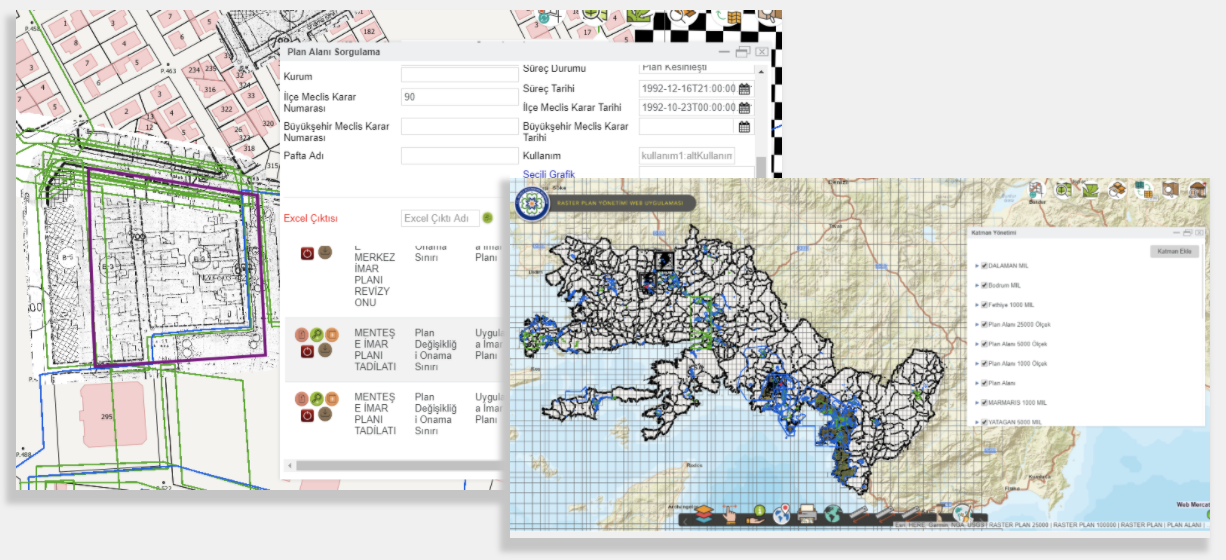Click the Seçili Grafik link

(x=549, y=175)
